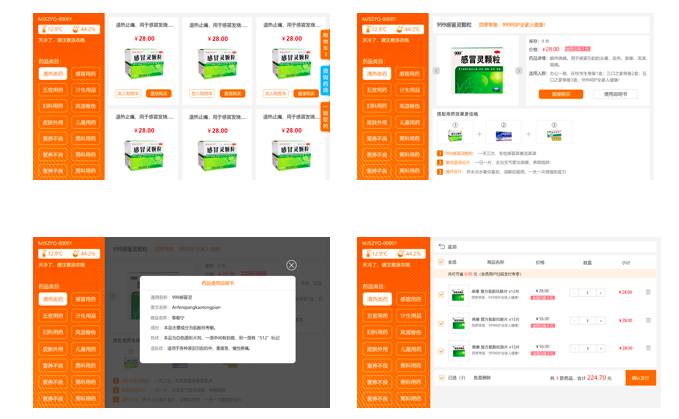This screenshot has width=679, height=419.
Task: Click the 返回 back arrow on the cart screen
Action: [x=442, y=246]
